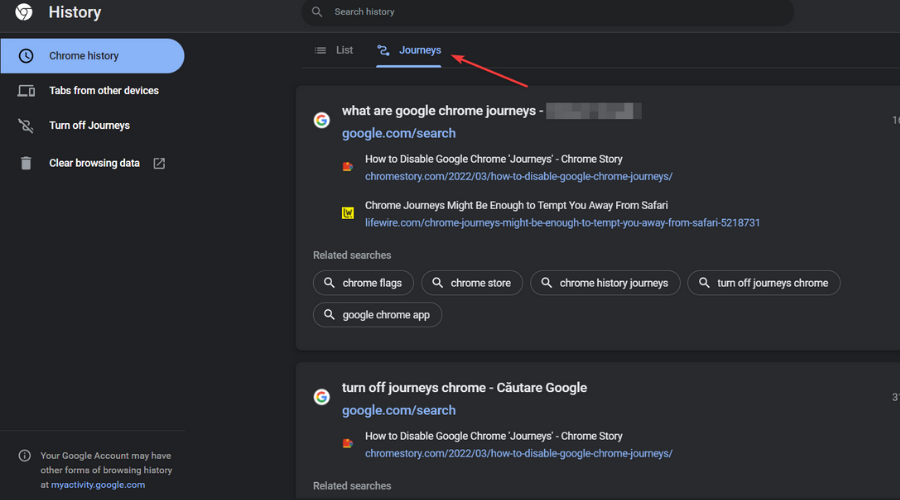
Task: Open Tabs from other devices
Action: tap(104, 90)
